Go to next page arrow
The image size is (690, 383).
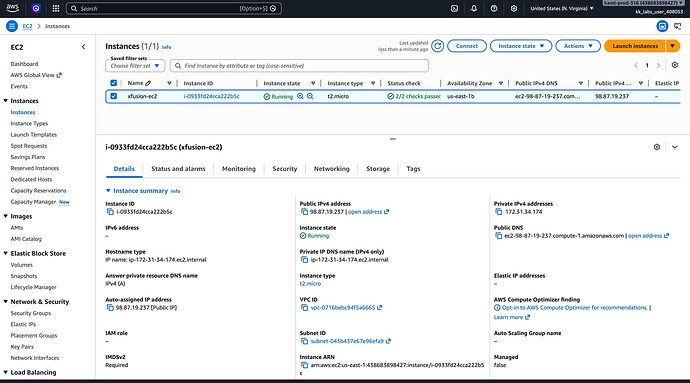(x=658, y=65)
